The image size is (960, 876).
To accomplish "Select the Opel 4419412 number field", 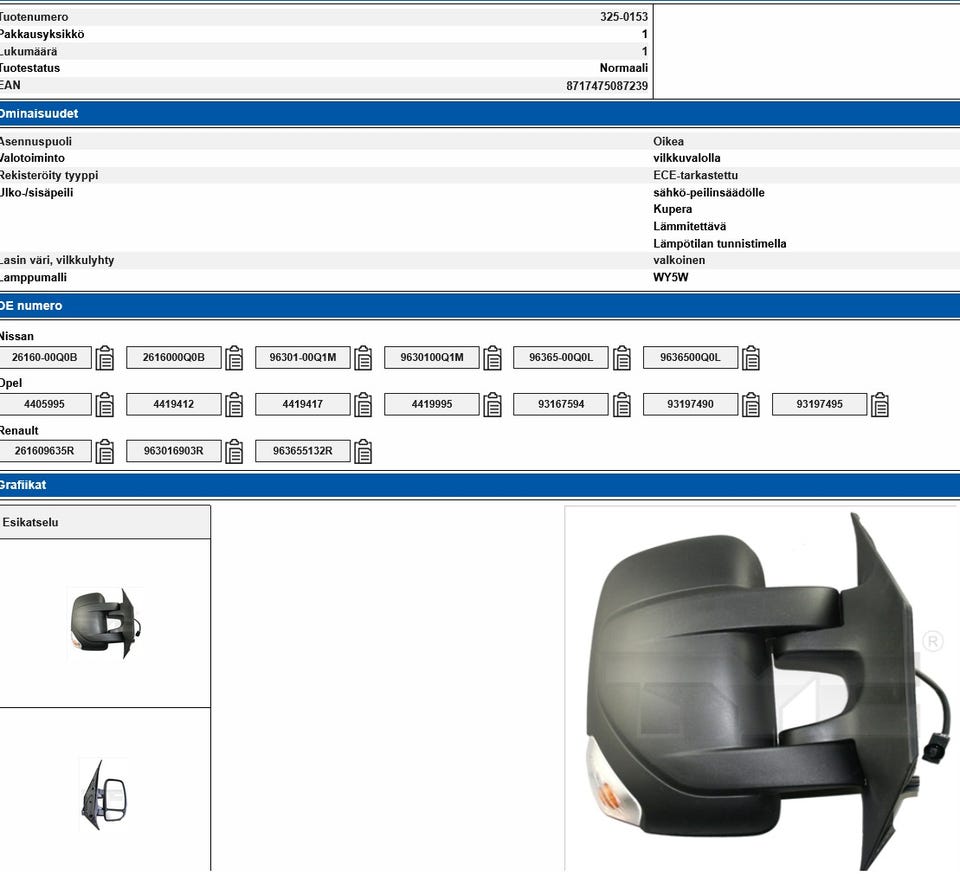I will point(174,404).
